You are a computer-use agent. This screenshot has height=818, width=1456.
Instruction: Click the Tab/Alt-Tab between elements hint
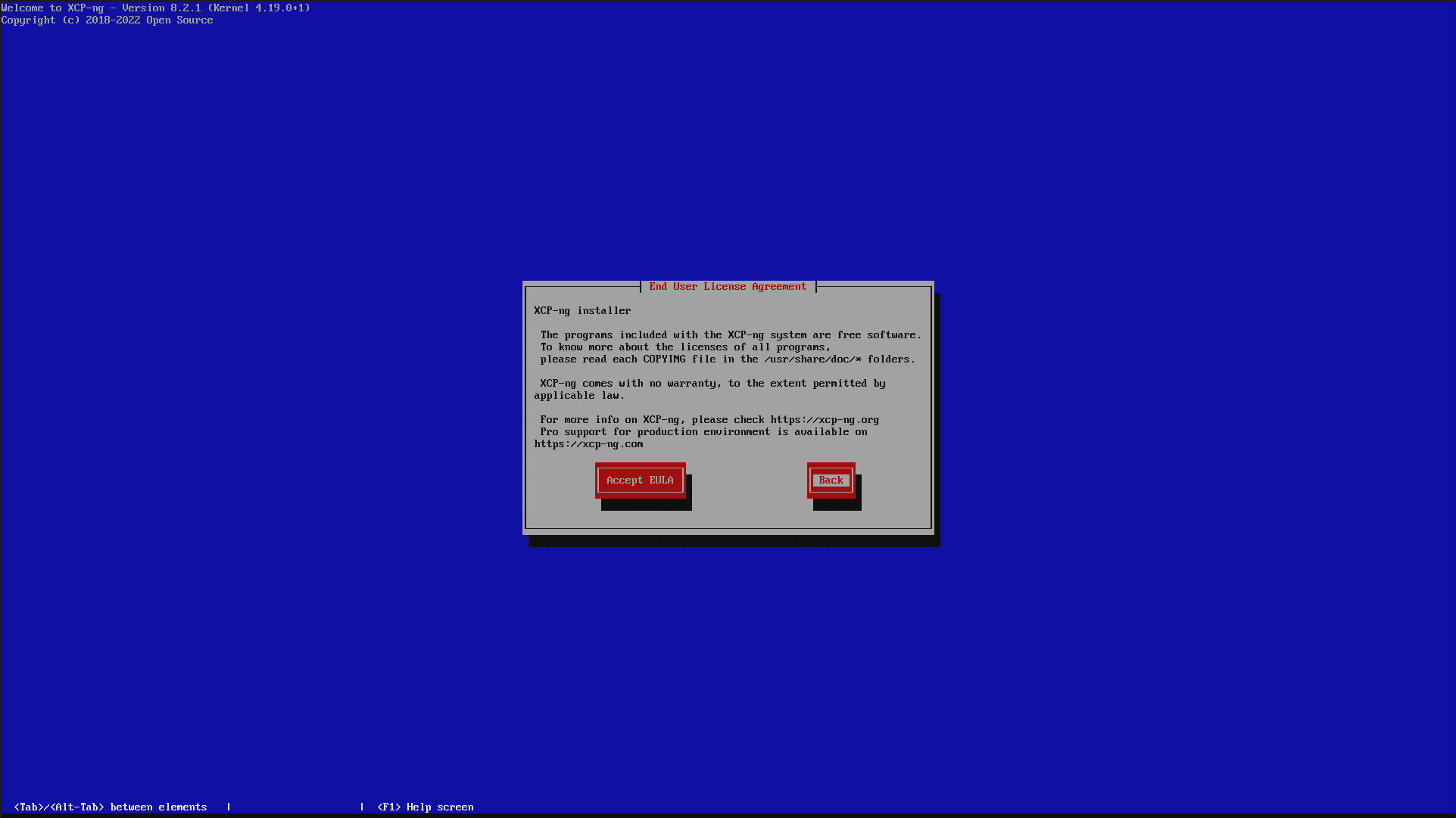(x=111, y=807)
